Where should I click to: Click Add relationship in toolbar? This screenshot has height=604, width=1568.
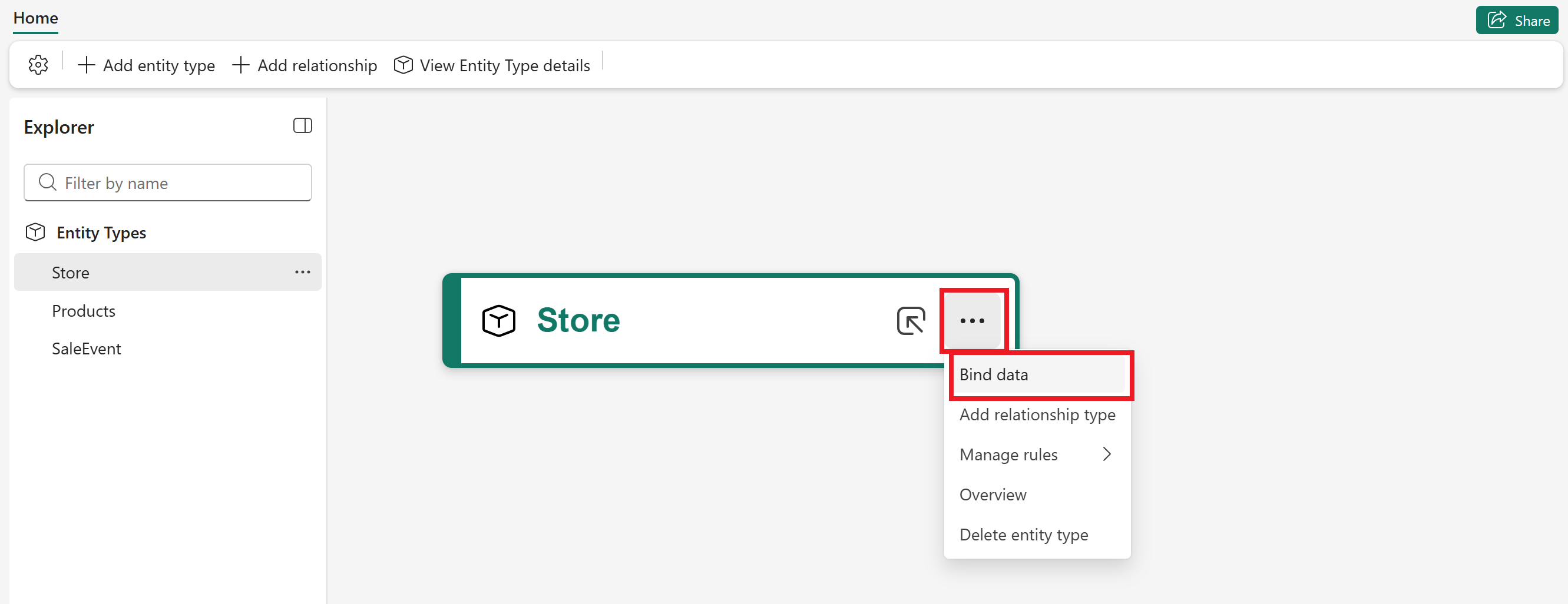(305, 65)
